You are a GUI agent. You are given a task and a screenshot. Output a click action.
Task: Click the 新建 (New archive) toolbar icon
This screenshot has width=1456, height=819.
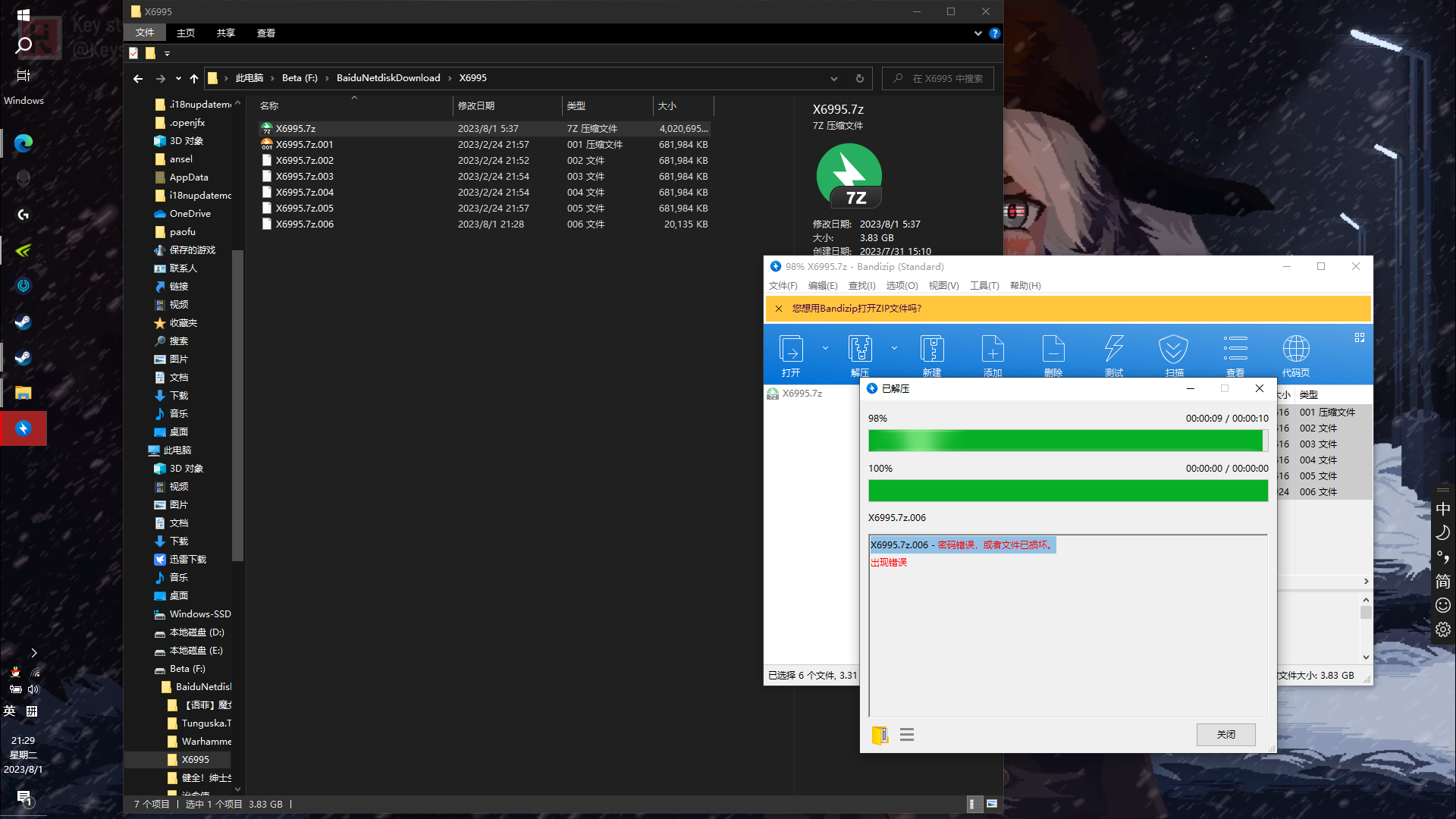[931, 350]
